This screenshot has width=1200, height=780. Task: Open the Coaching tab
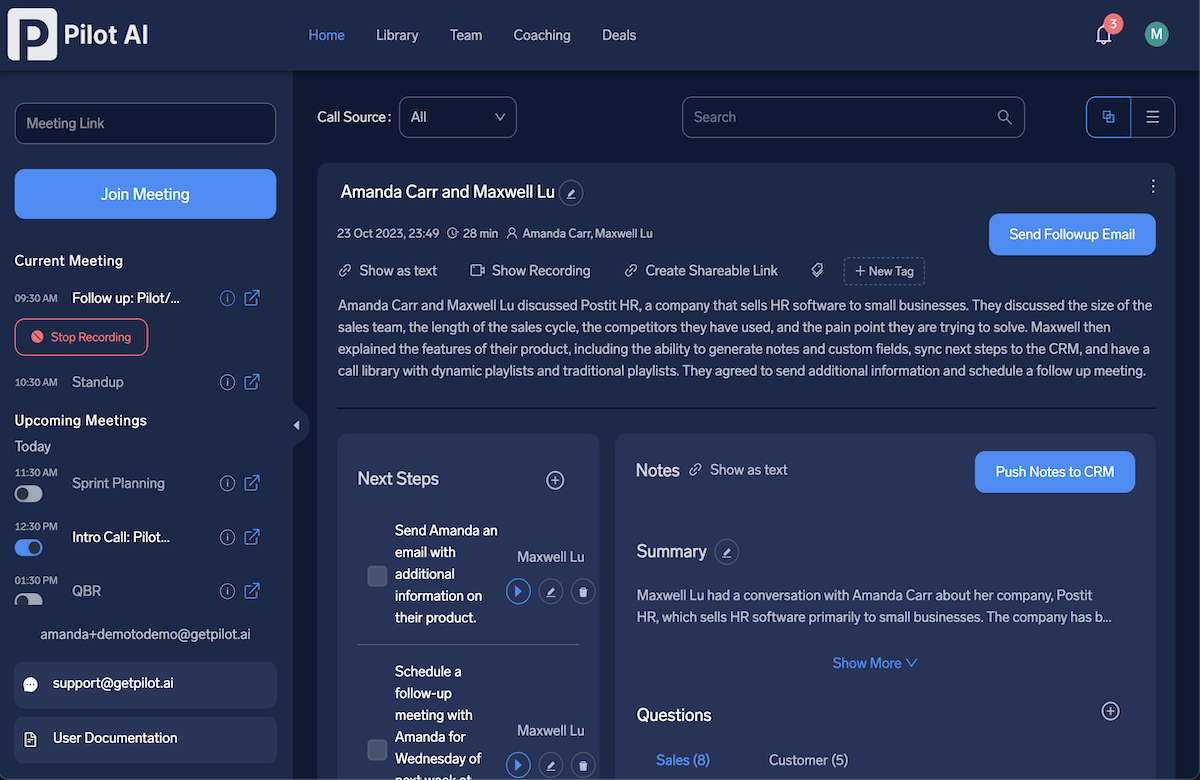pyautogui.click(x=542, y=35)
